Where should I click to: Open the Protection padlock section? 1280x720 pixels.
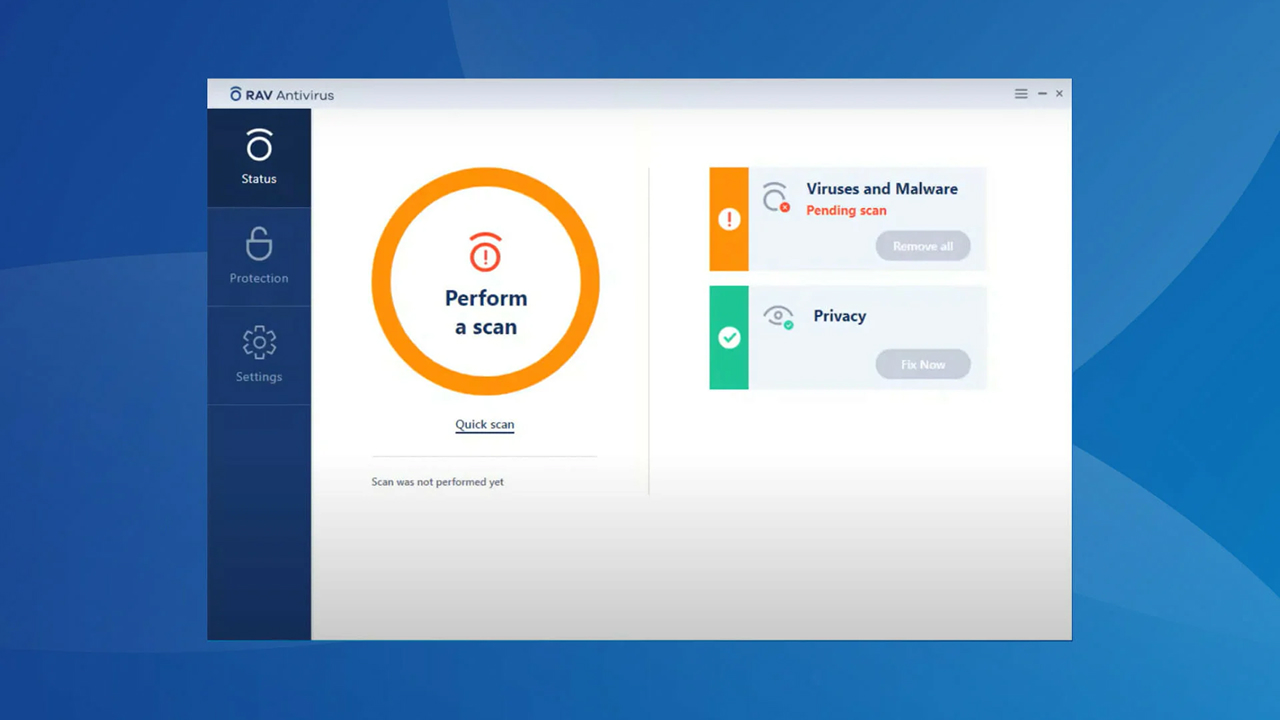pos(259,256)
